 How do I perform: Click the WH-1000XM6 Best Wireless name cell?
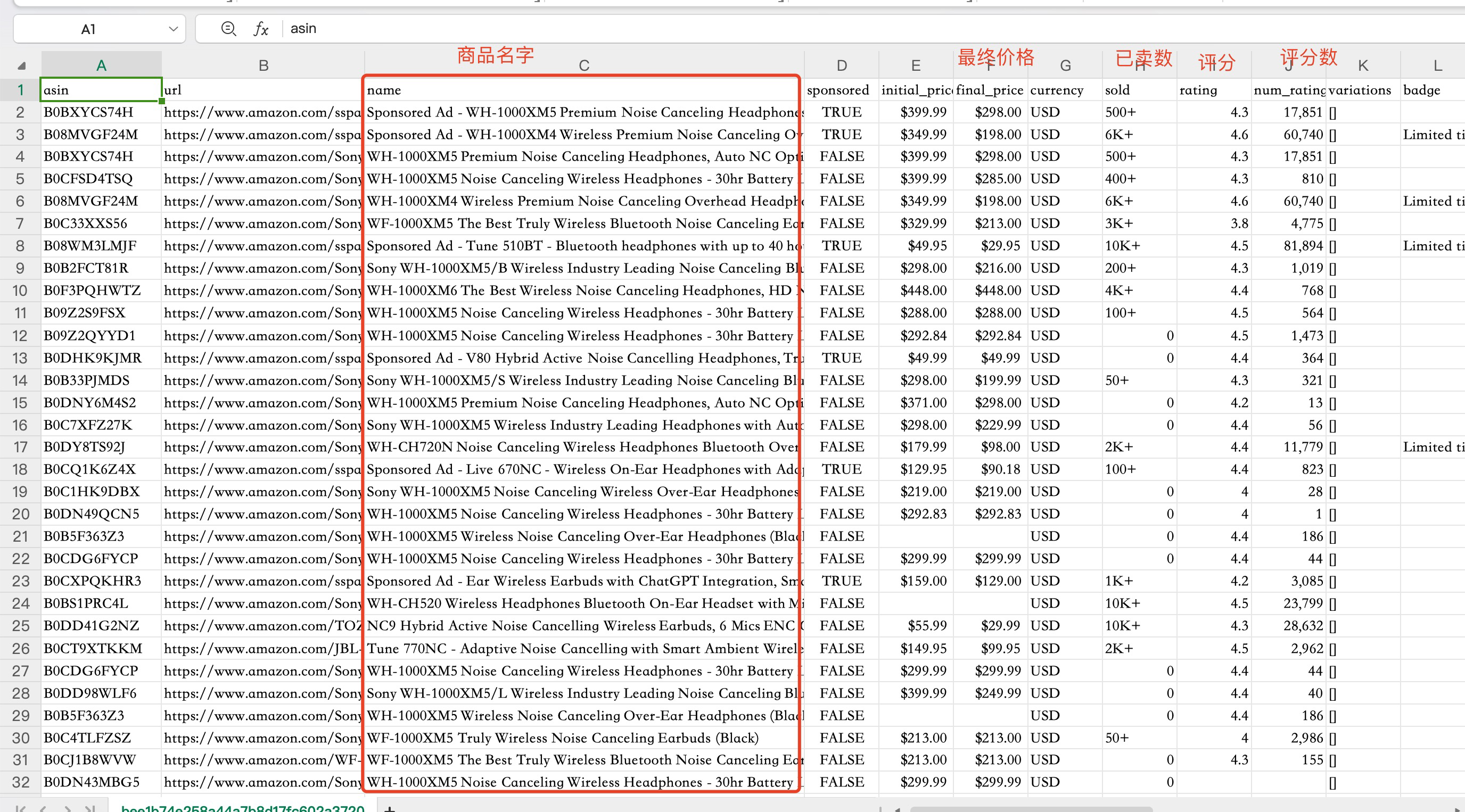tap(584, 291)
